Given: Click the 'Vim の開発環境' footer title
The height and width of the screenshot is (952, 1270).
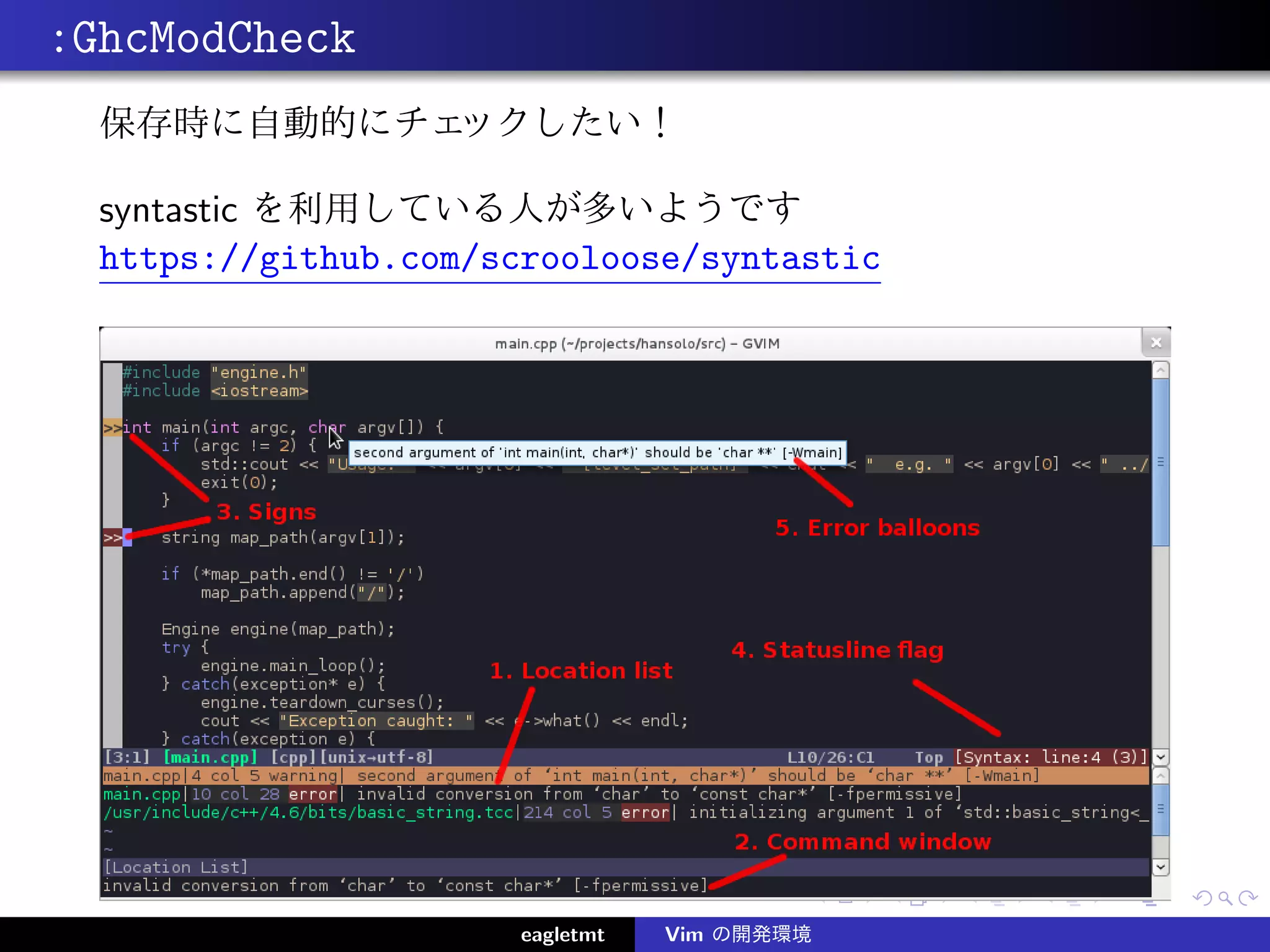Looking at the screenshot, I should [x=738, y=934].
